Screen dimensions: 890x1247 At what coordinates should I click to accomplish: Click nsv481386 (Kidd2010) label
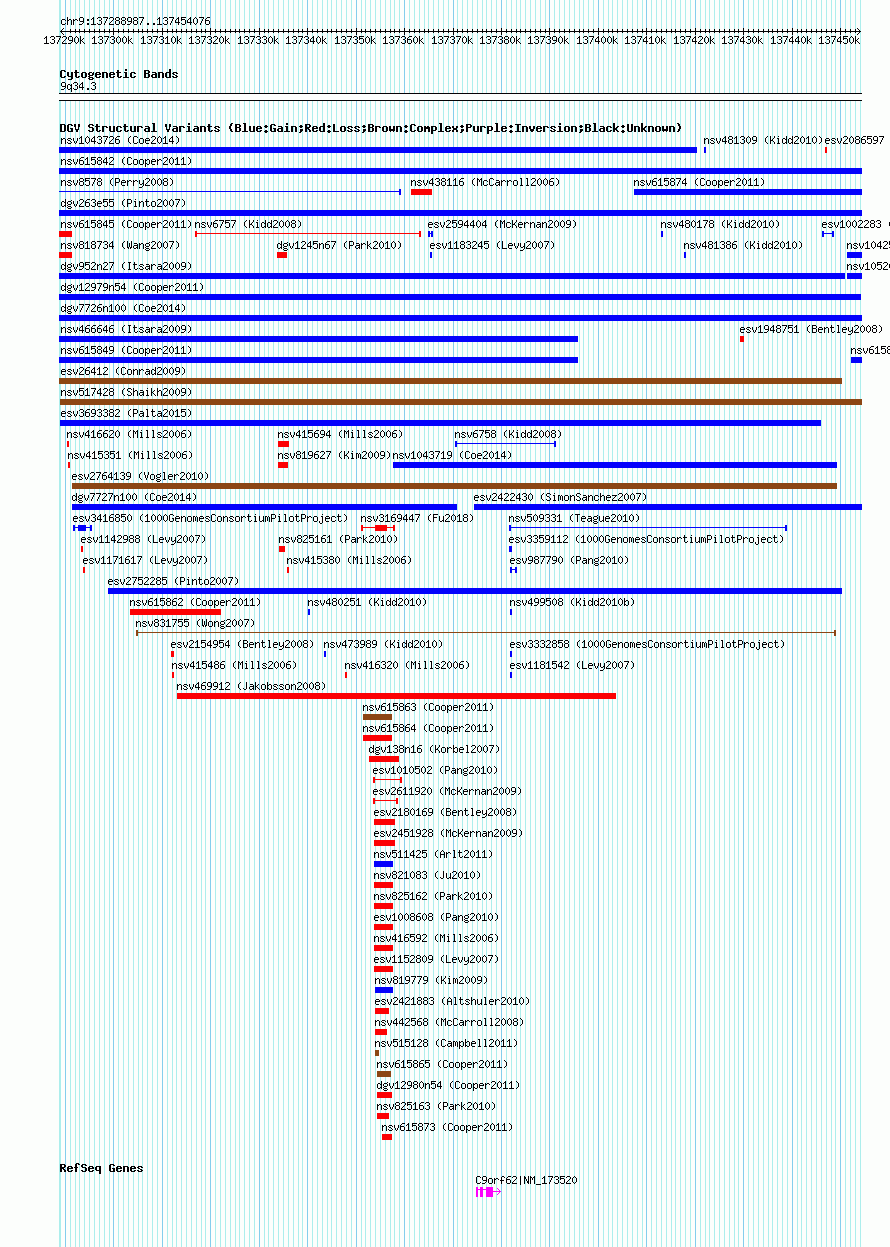pos(742,245)
